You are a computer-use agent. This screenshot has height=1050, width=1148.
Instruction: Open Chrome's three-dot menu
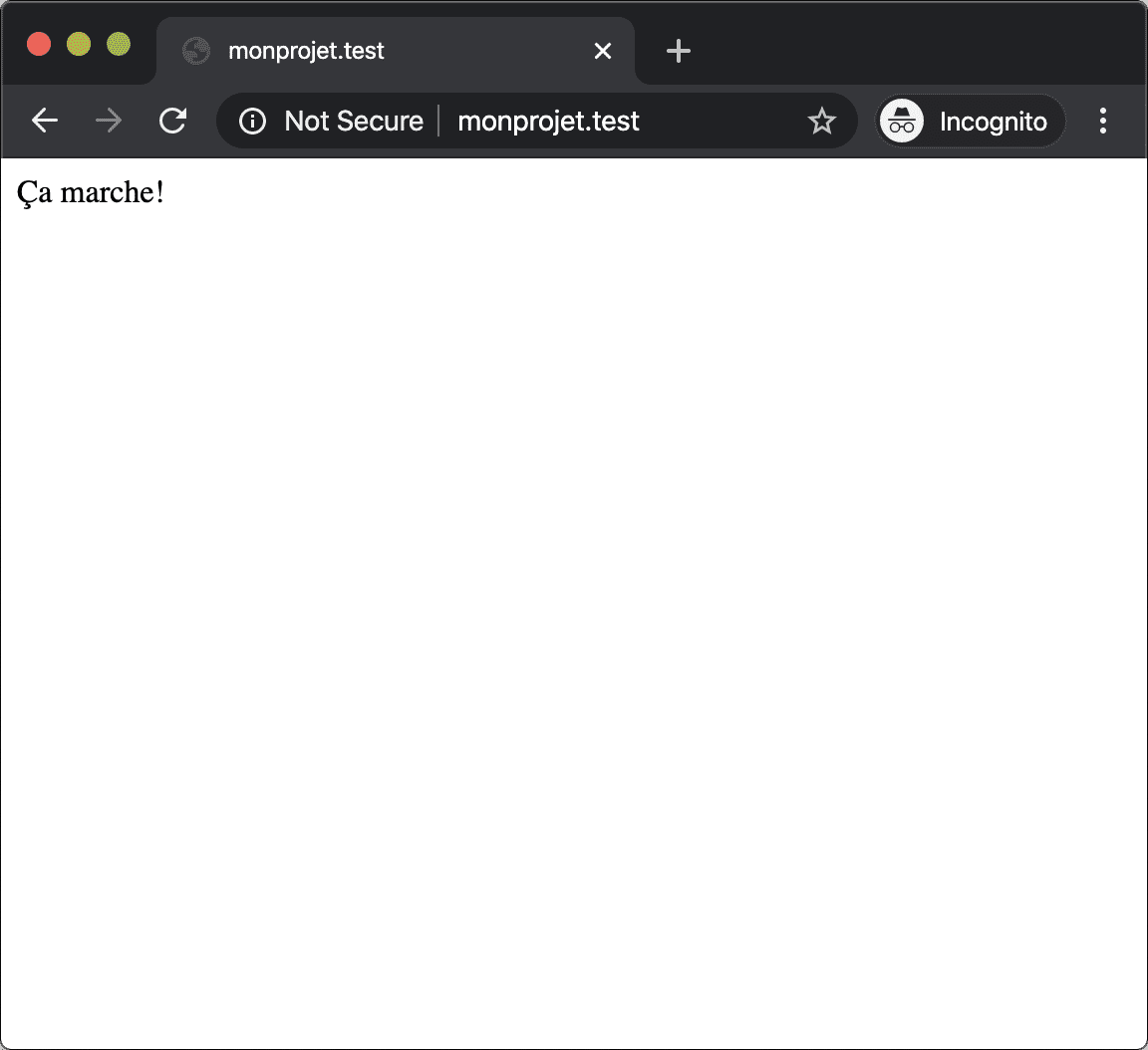point(1103,121)
